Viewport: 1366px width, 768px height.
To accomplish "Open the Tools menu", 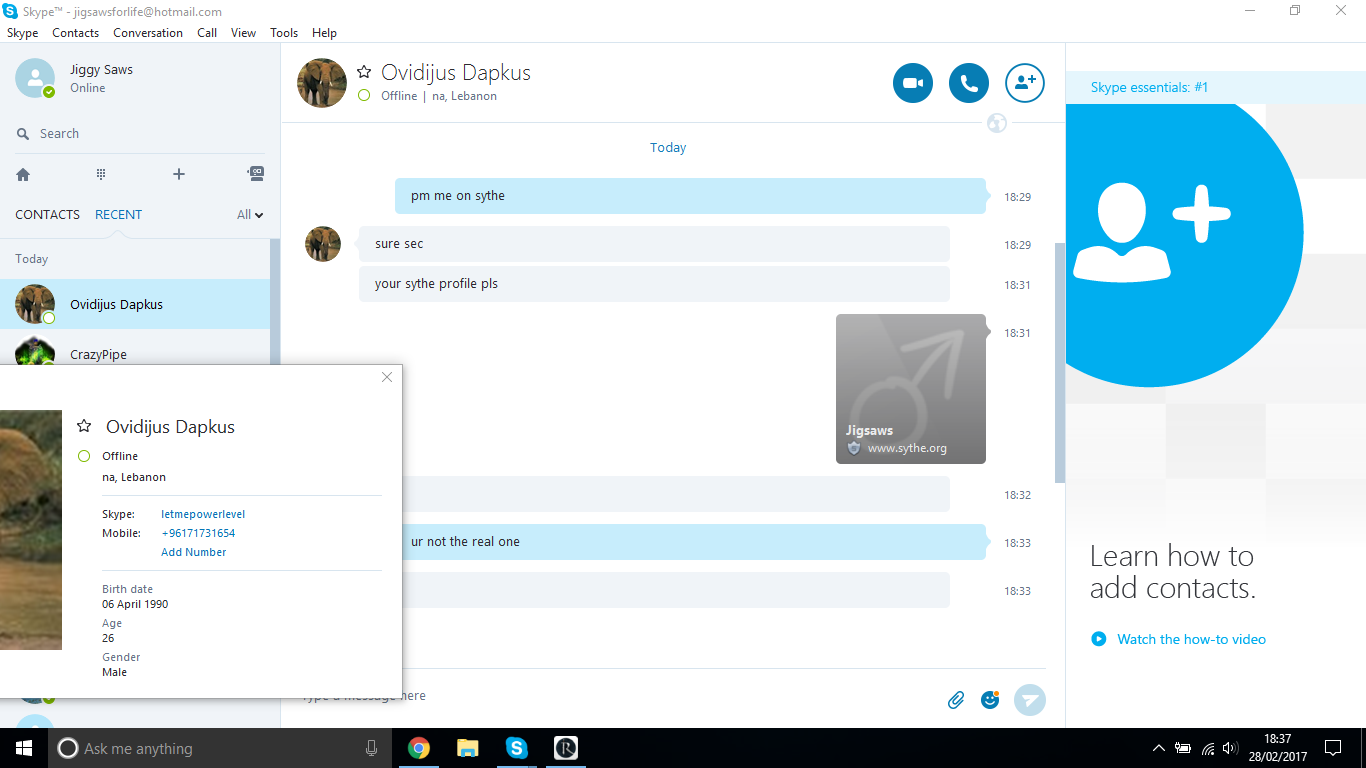I will (x=284, y=33).
